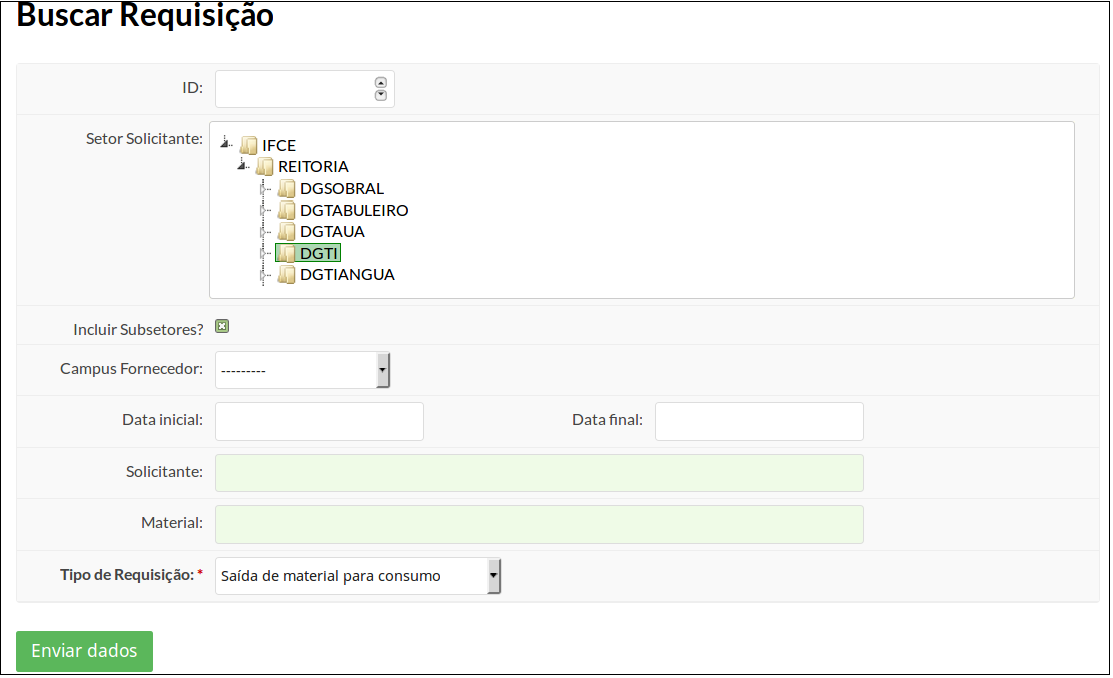Click the DGTABULEIRO folder icon
Screen dimensions: 1113x678
287,210
